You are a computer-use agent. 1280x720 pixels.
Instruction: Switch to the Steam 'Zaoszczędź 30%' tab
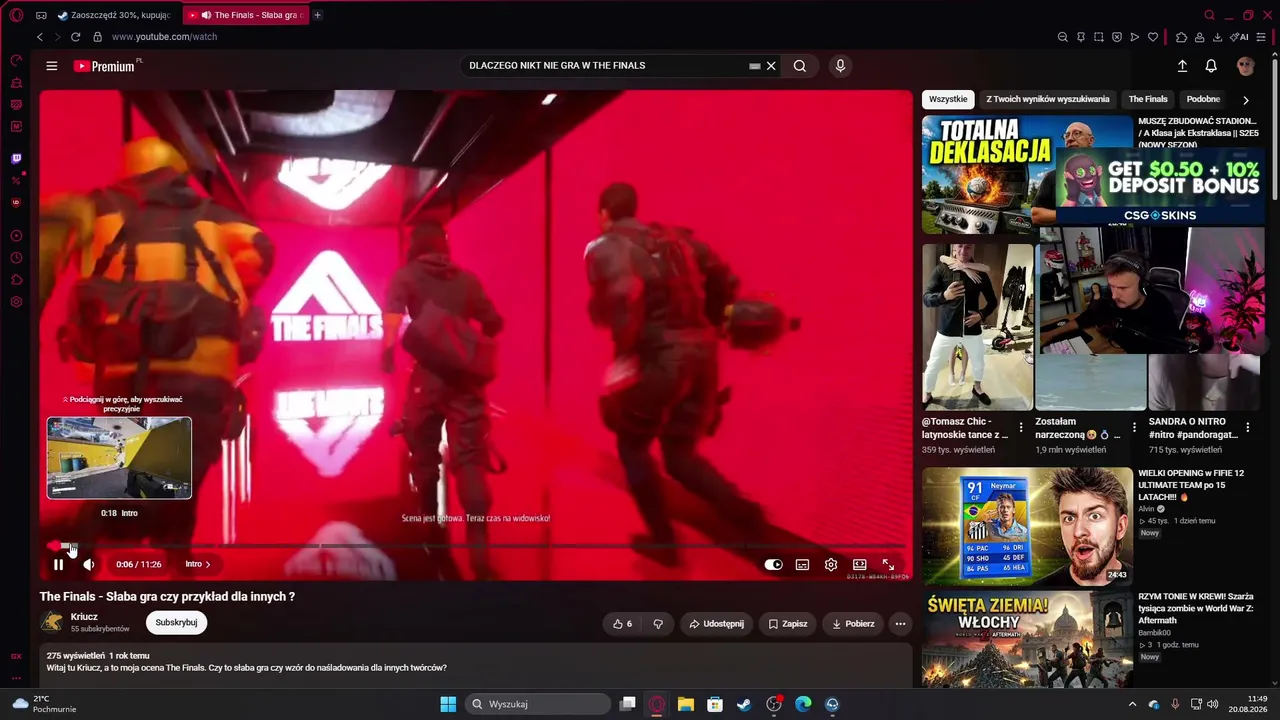tap(114, 15)
